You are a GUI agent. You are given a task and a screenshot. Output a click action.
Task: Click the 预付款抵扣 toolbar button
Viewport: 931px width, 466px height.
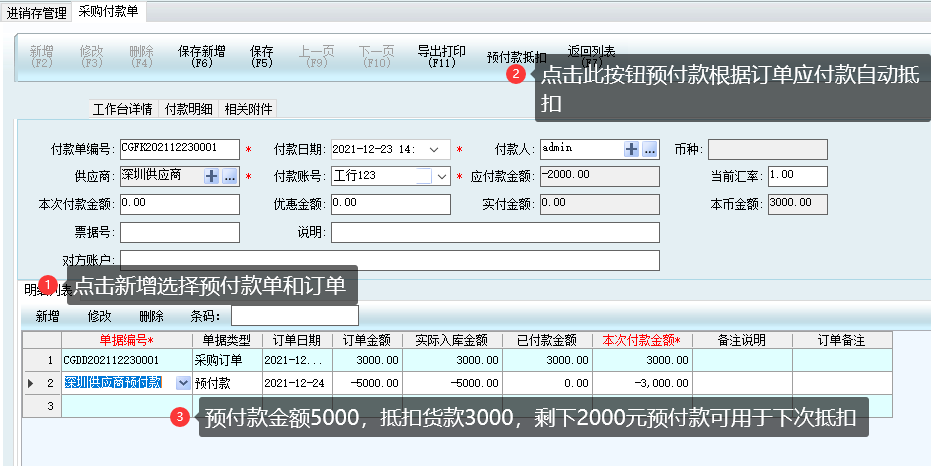click(x=515, y=57)
